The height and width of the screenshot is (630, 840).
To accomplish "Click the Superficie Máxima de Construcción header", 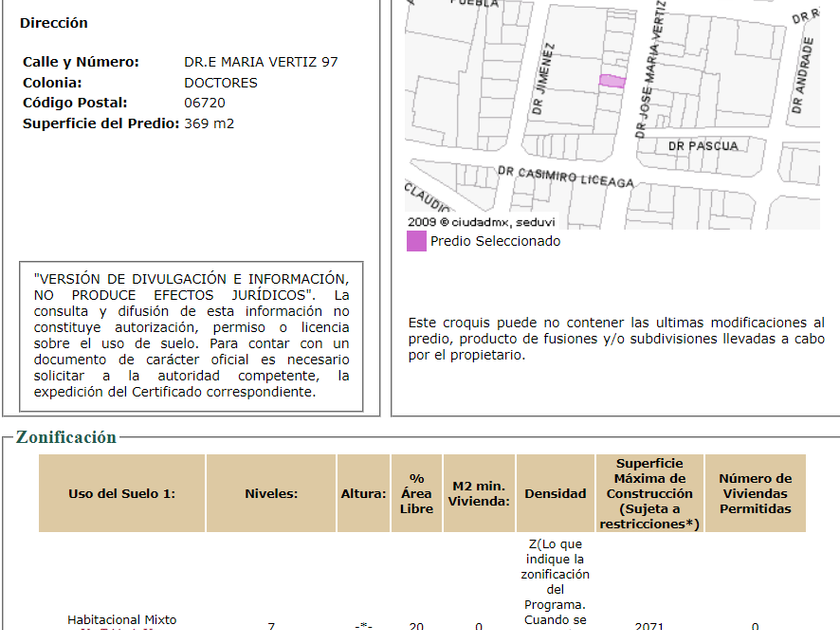I will pyautogui.click(x=649, y=494).
